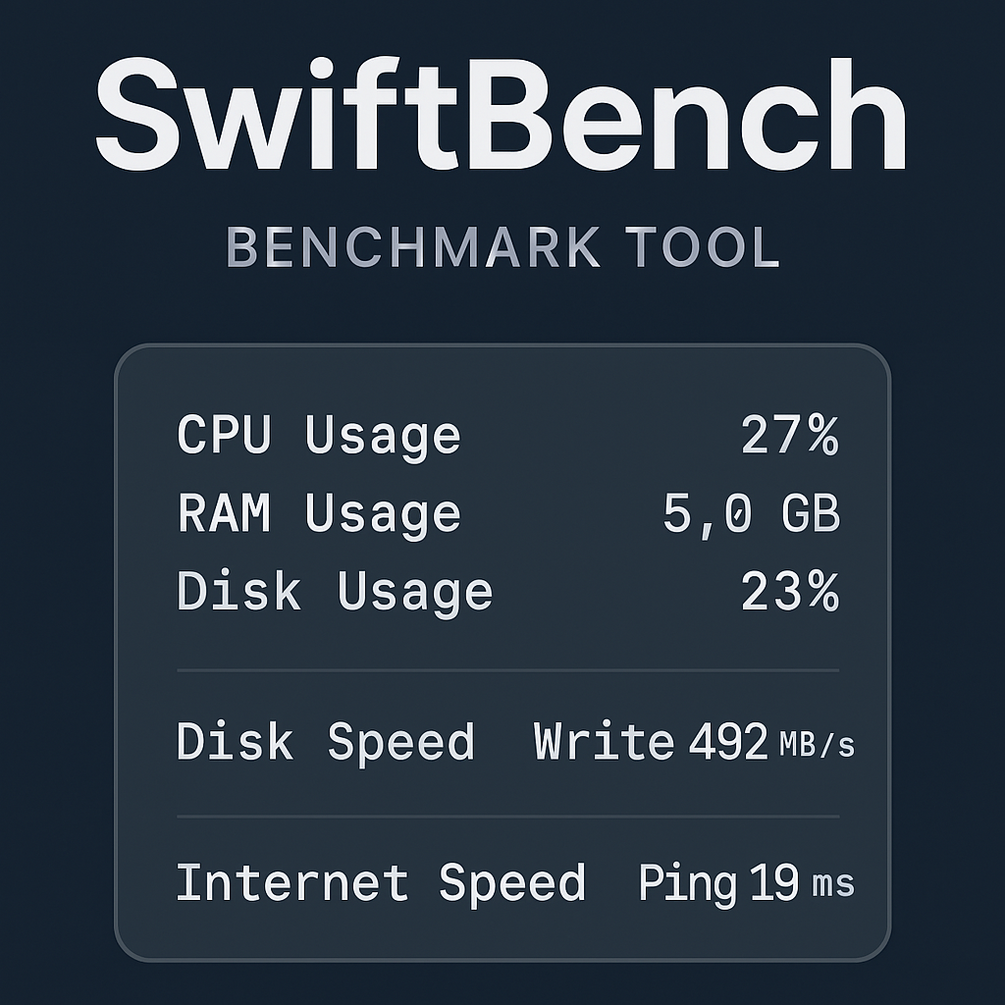Image resolution: width=1005 pixels, height=1005 pixels.
Task: Click the MB/s unit text
Action: 816,745
